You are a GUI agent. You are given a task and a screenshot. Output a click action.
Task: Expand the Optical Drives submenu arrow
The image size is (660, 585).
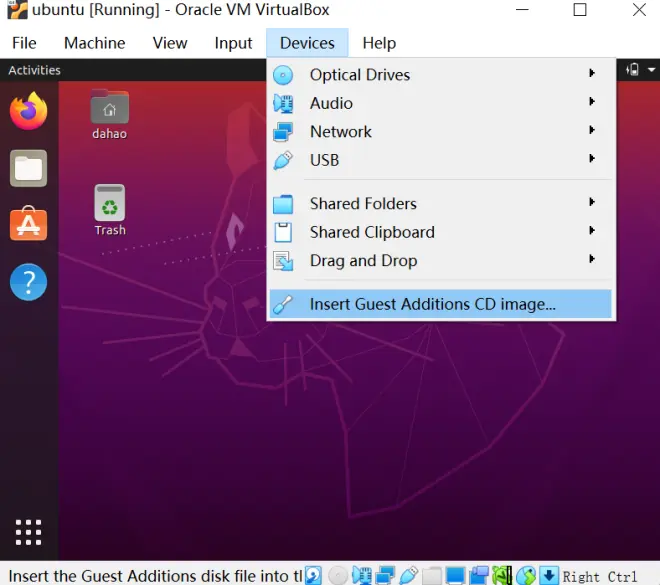point(592,73)
